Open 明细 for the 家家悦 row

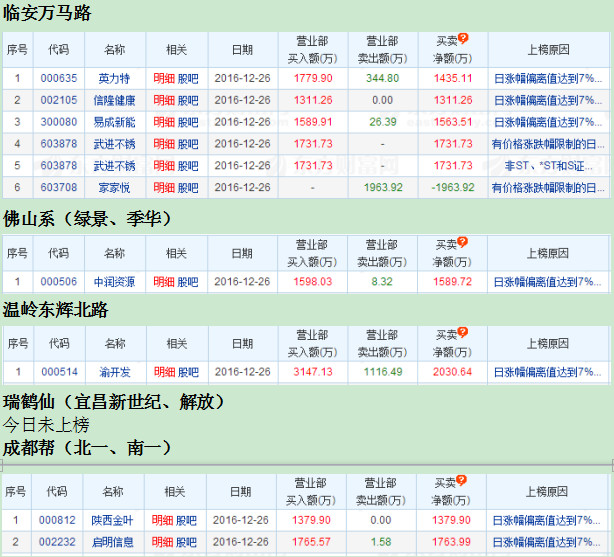click(164, 188)
